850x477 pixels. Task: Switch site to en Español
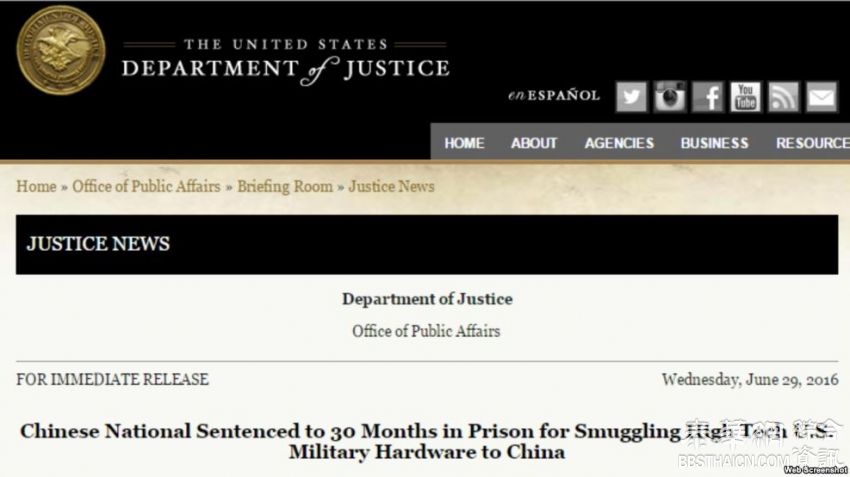(x=553, y=96)
